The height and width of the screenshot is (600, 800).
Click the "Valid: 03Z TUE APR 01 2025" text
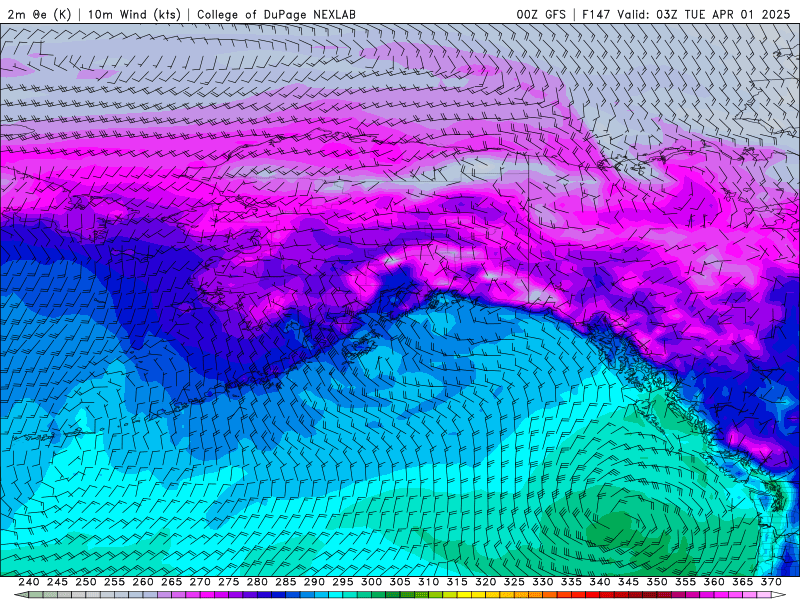pos(703,14)
